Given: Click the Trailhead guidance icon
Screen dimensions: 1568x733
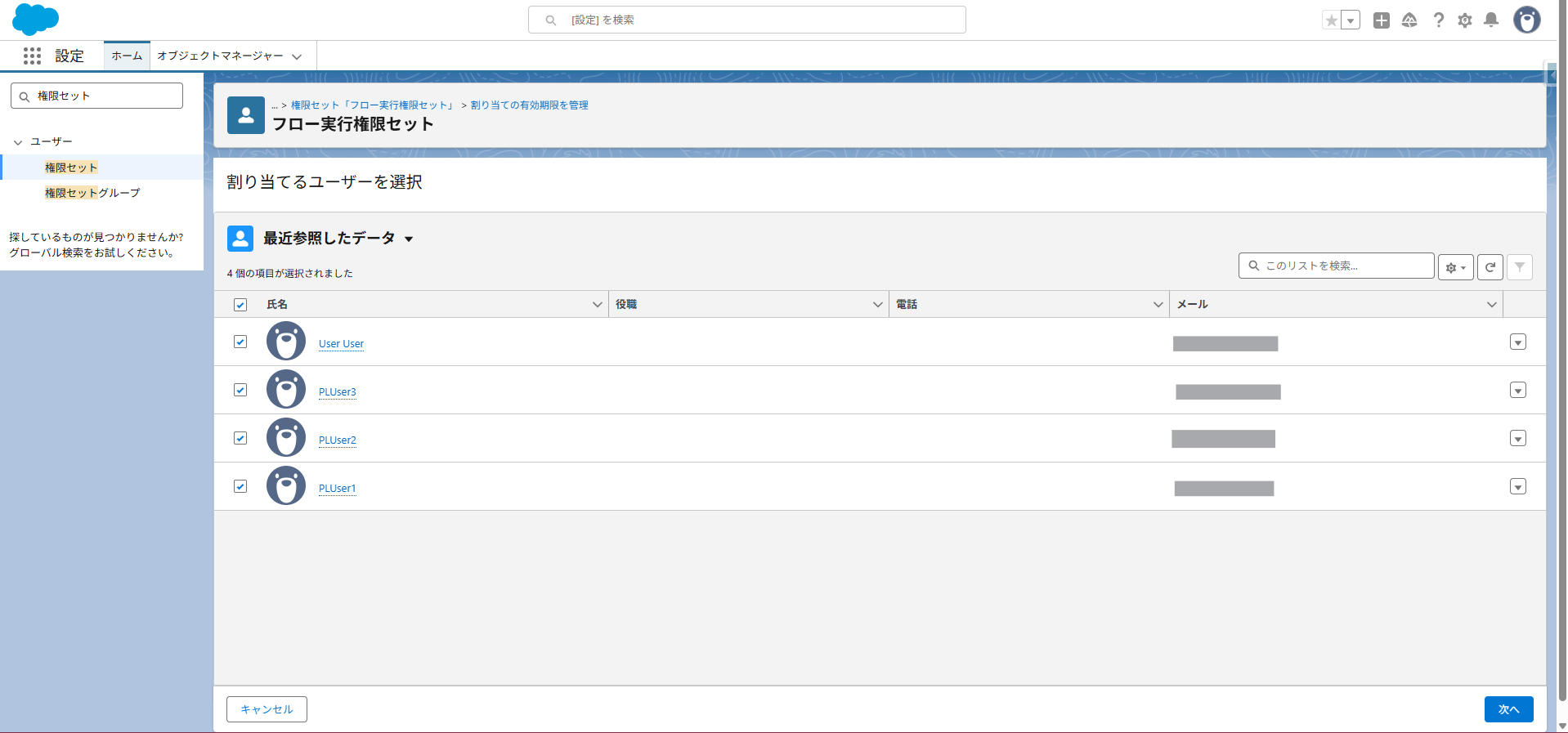Looking at the screenshot, I should (1409, 20).
